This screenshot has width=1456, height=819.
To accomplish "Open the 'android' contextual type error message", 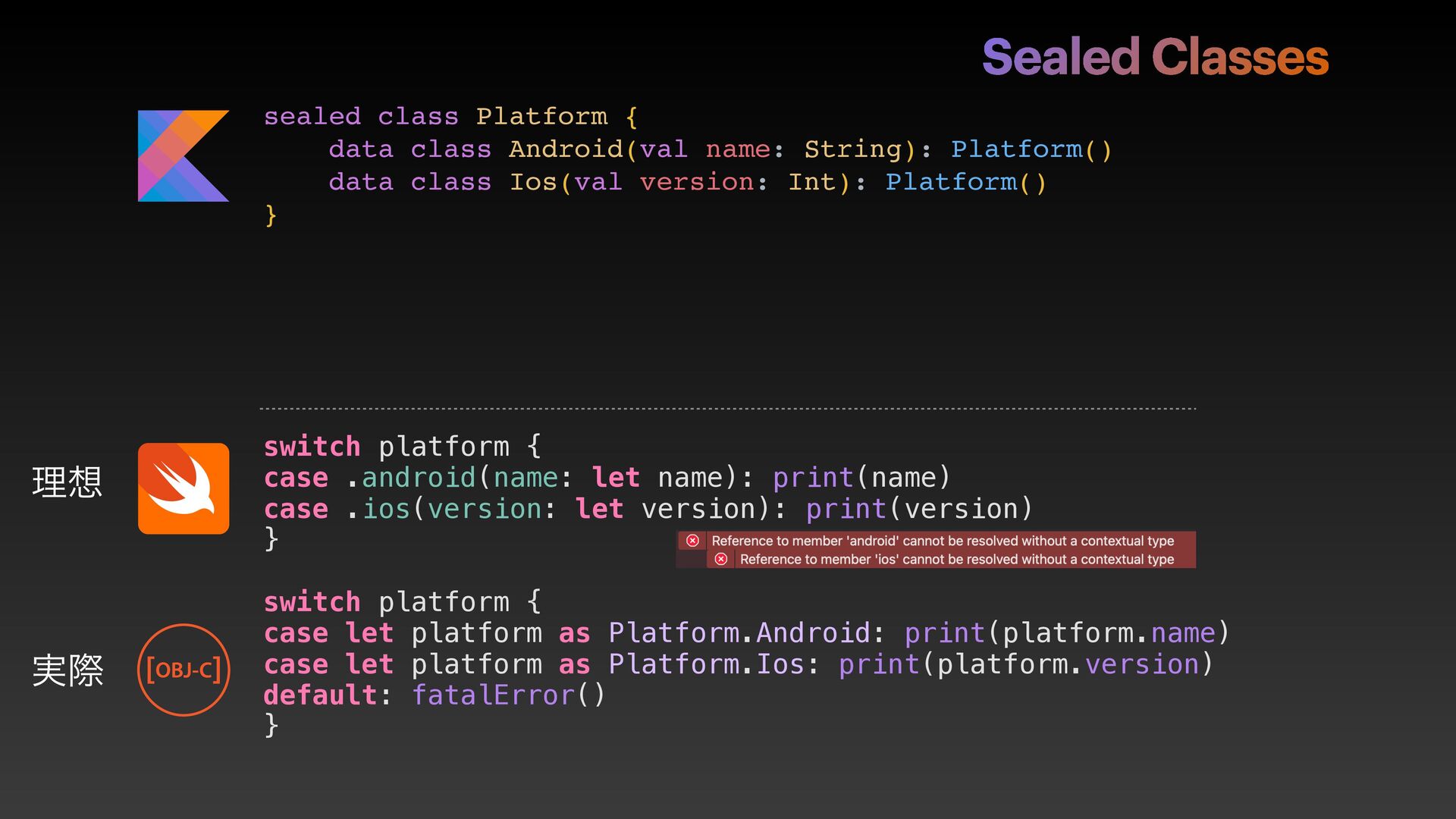I will coord(943,541).
